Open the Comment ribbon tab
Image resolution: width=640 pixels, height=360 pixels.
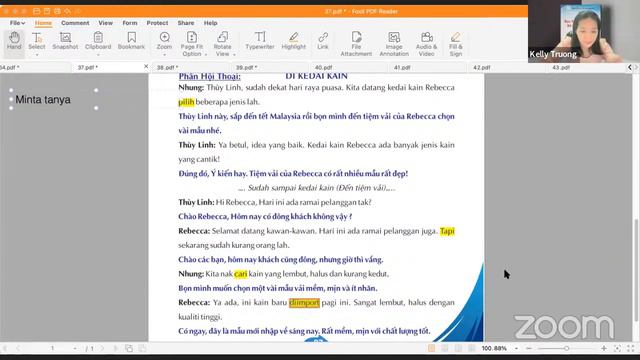pos(75,23)
